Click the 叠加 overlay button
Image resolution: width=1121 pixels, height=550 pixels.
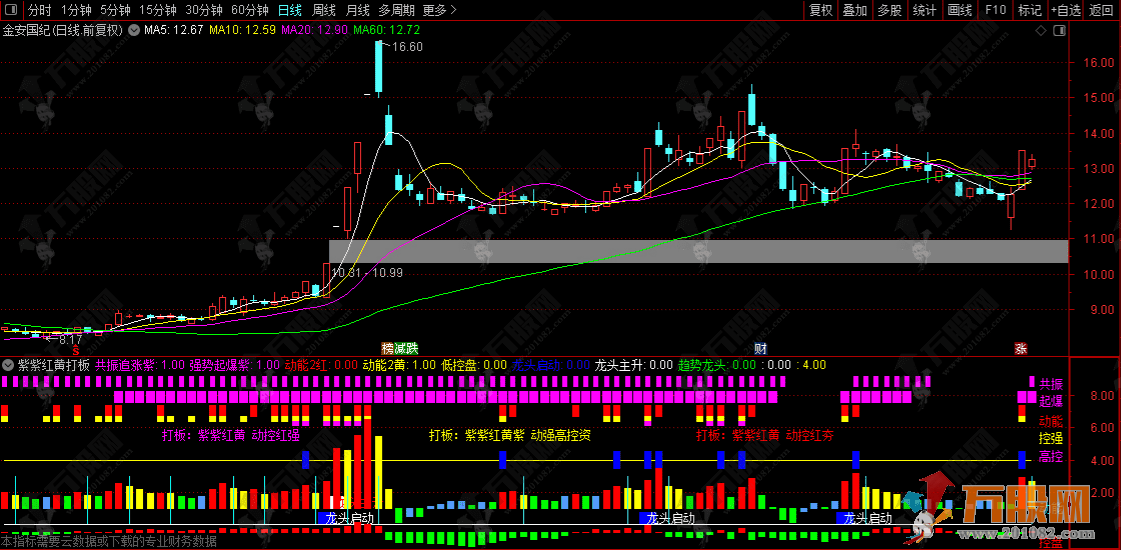854,10
